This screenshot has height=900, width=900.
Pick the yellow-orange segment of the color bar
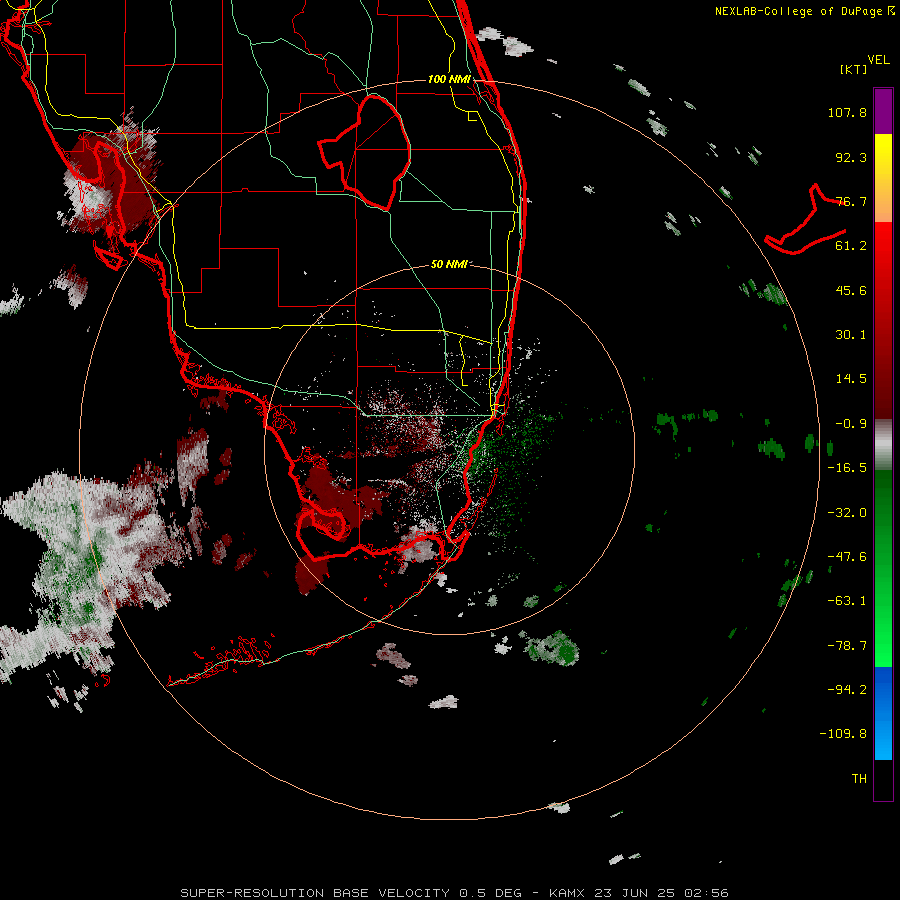click(883, 178)
